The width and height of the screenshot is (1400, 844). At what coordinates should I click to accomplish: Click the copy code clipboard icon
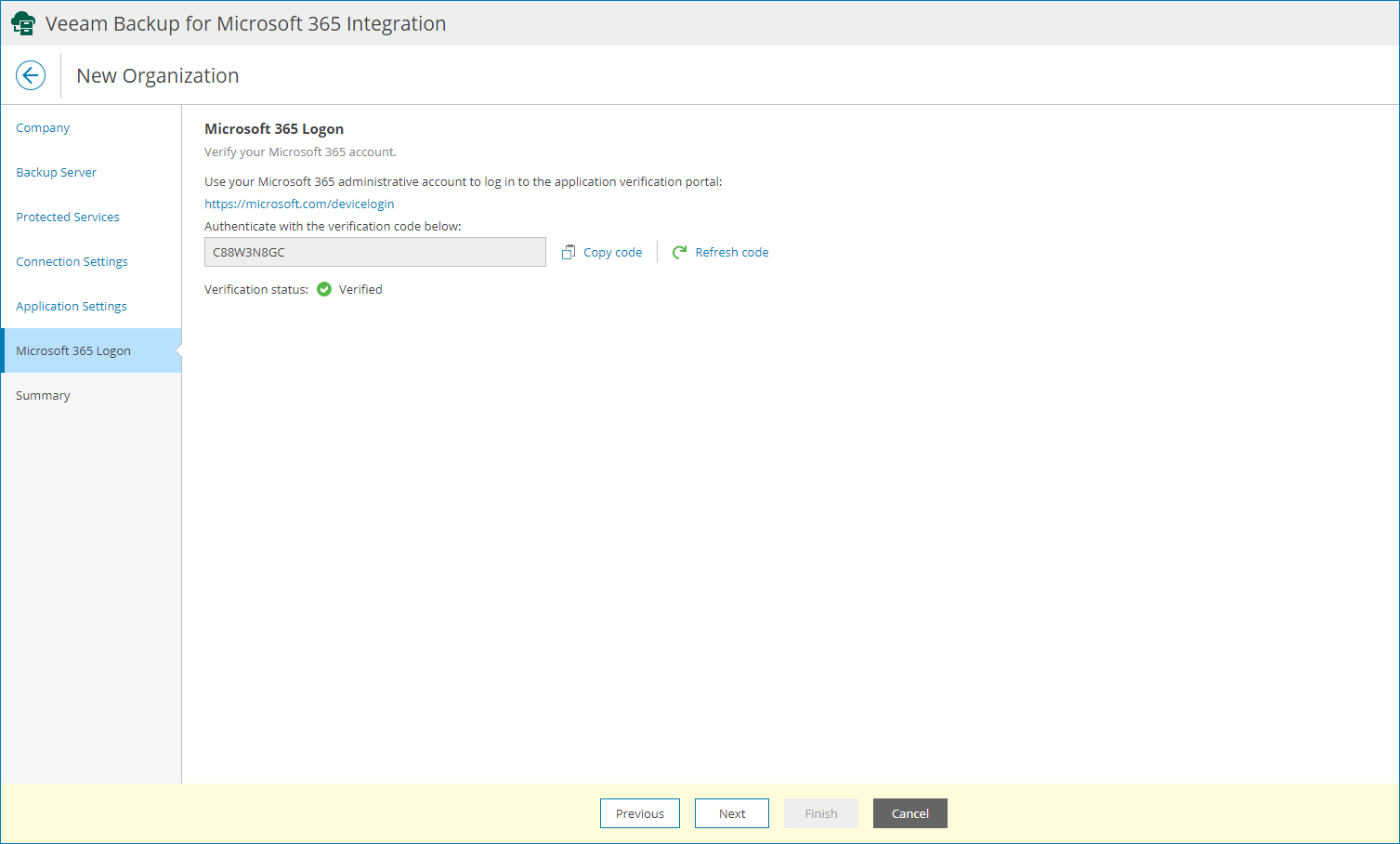(x=569, y=252)
